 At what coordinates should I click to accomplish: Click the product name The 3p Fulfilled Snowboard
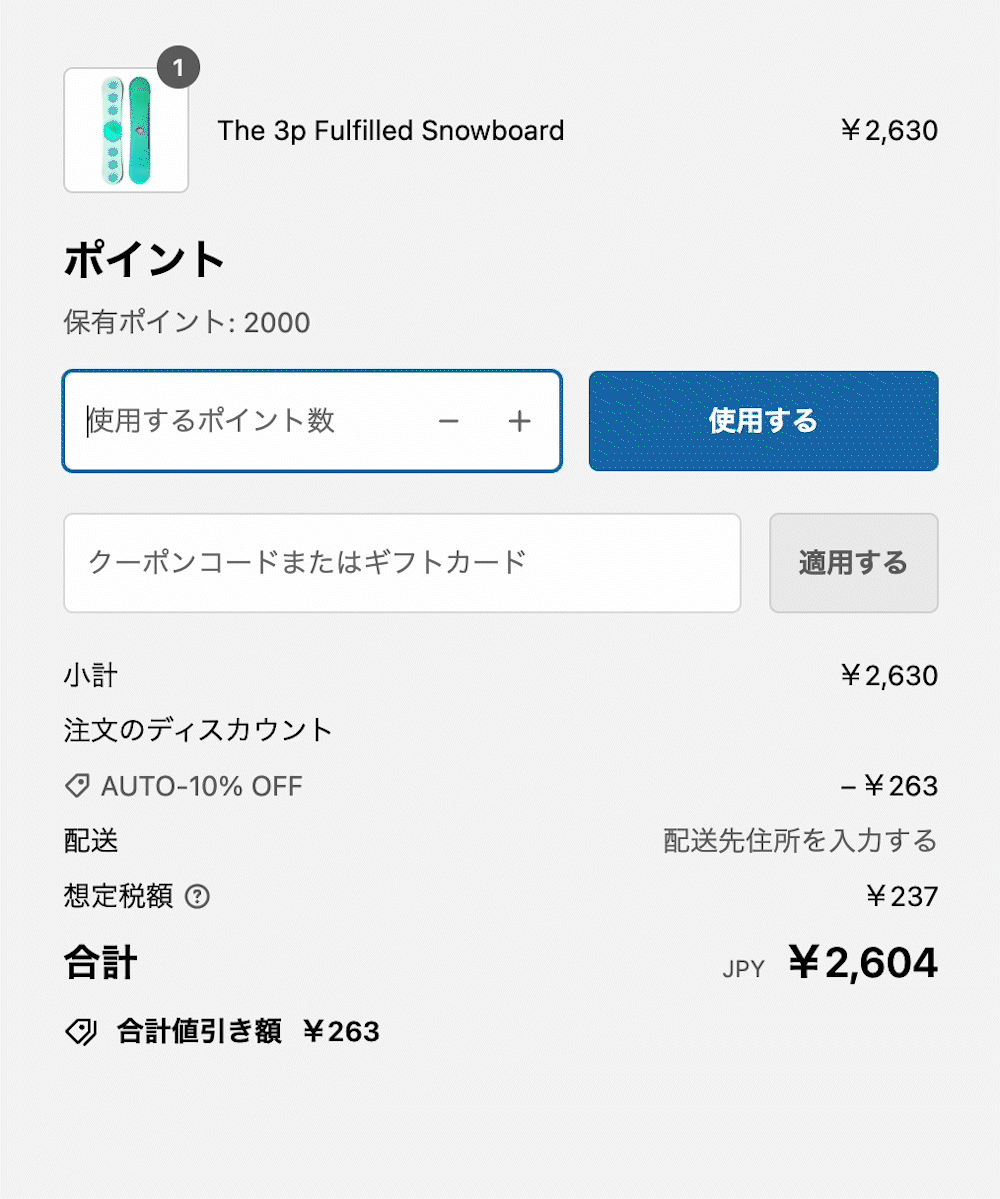(x=391, y=130)
